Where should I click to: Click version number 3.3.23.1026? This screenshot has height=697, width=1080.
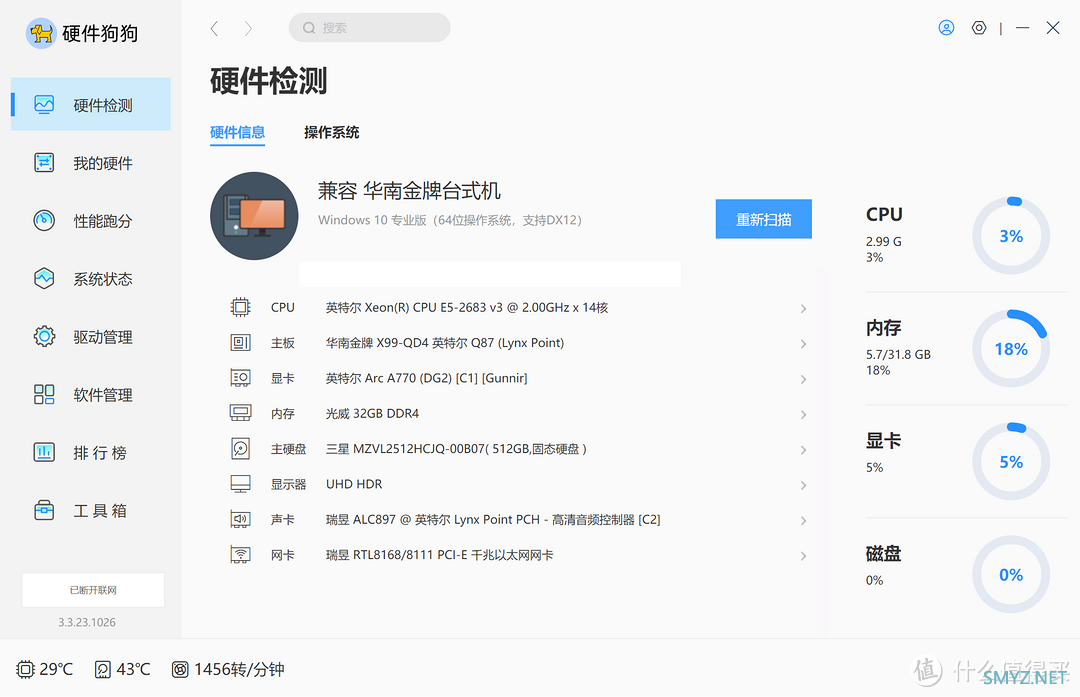87,622
